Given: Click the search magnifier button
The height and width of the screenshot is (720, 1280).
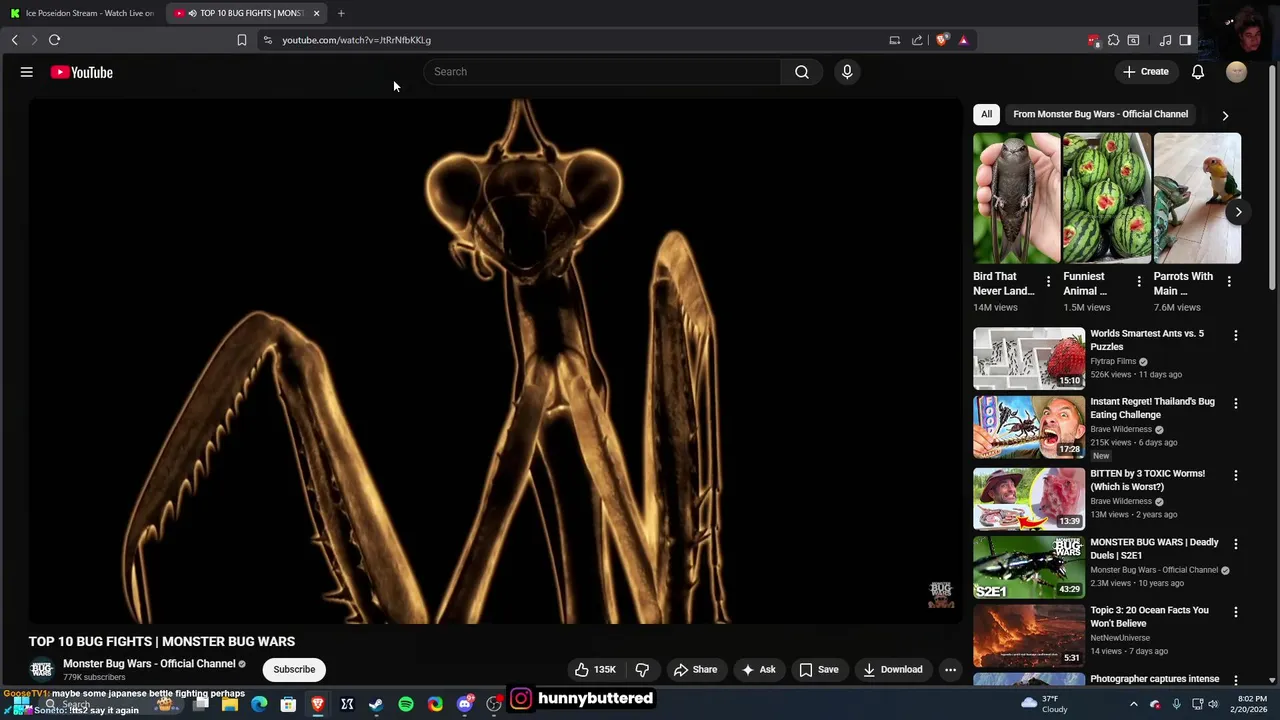Looking at the screenshot, I should point(801,72).
